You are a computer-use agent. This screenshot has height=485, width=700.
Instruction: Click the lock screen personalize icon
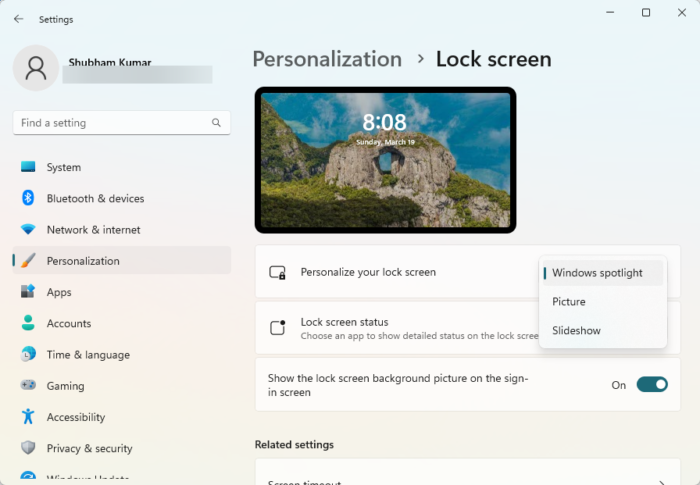coord(277,272)
